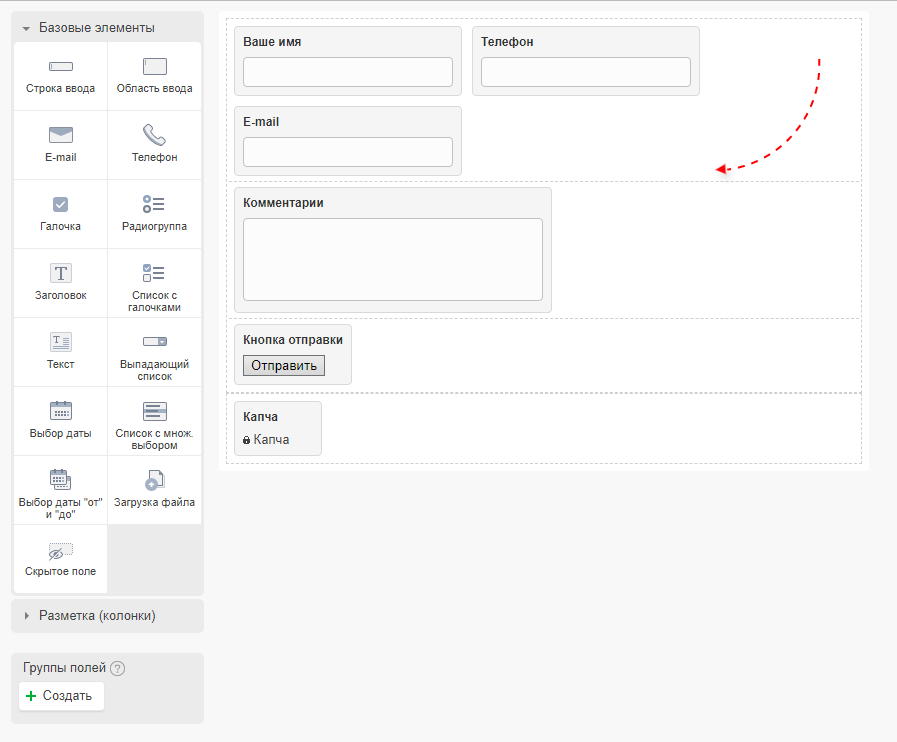Select the Выпадающий список element

pyautogui.click(x=154, y=342)
